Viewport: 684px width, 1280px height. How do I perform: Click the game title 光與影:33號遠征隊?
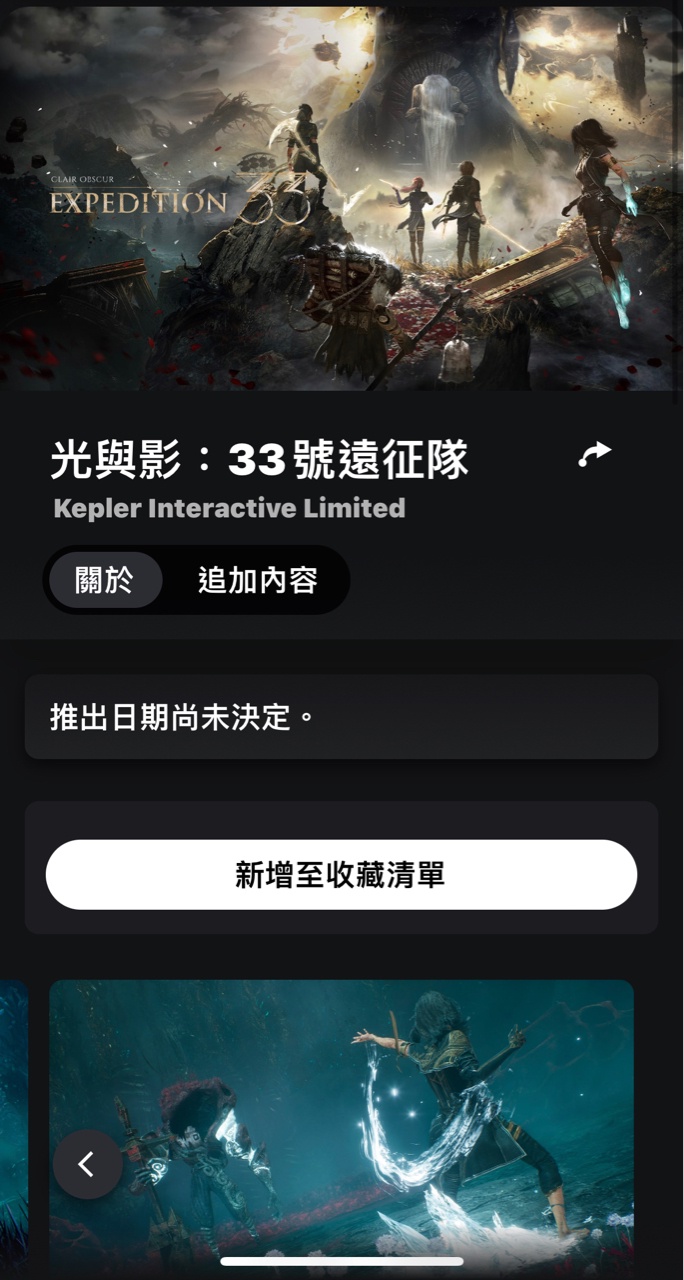(x=259, y=459)
